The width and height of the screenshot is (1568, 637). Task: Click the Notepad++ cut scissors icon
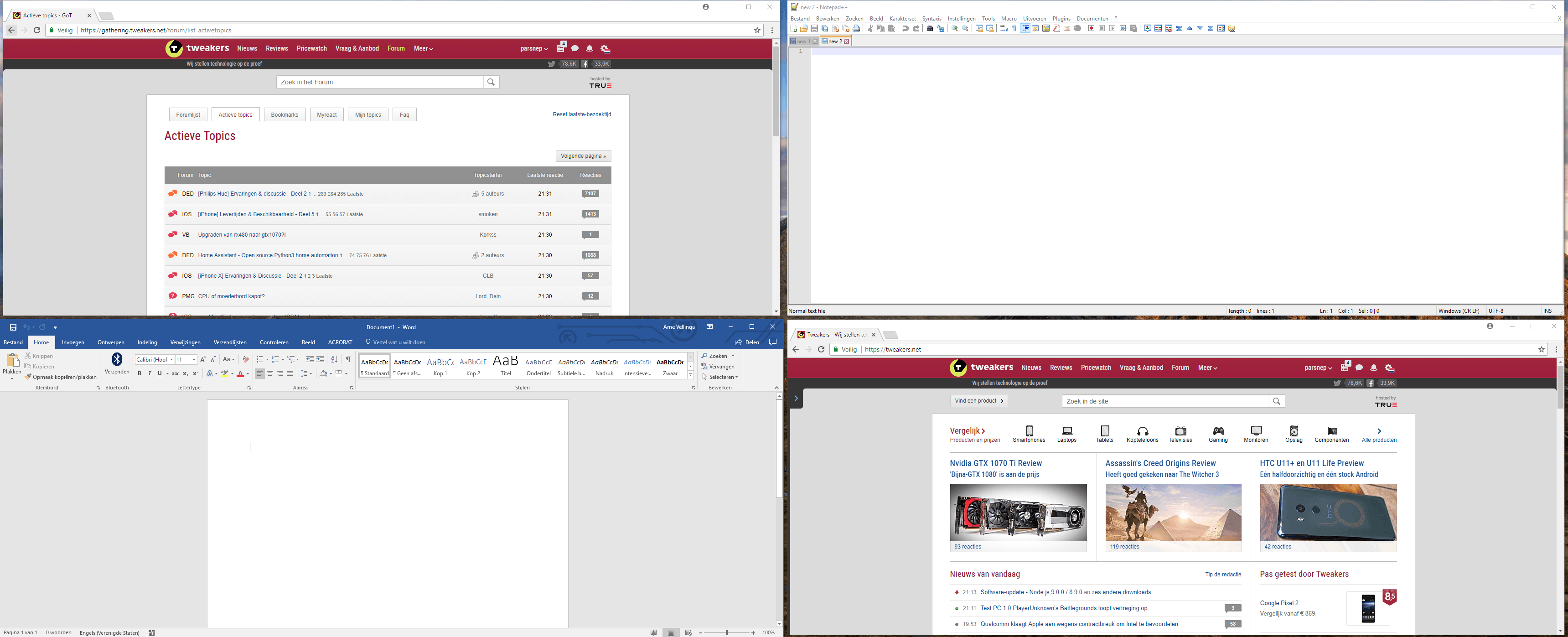click(870, 29)
